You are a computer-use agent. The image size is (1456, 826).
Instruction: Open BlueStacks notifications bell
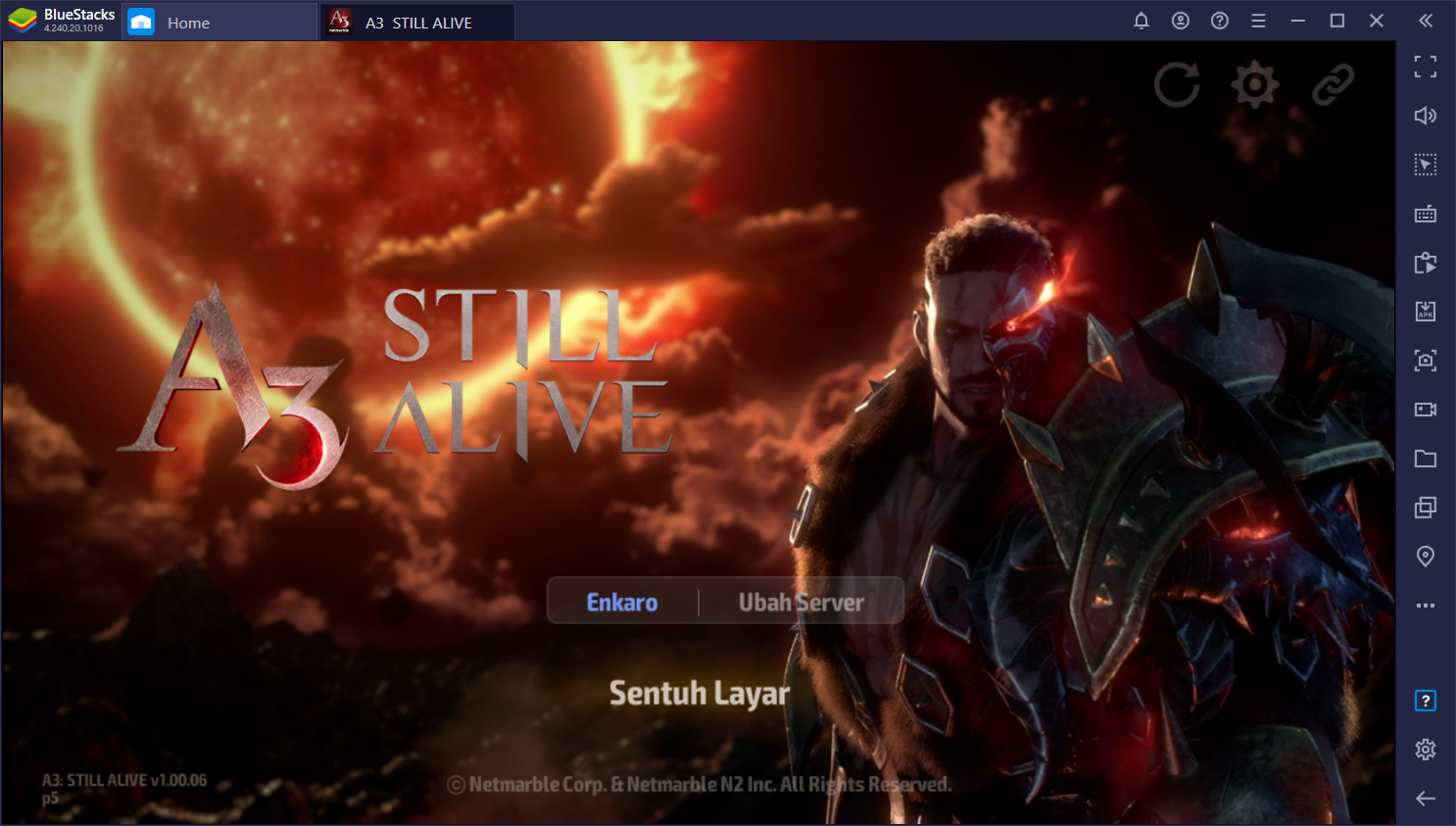[x=1141, y=21]
